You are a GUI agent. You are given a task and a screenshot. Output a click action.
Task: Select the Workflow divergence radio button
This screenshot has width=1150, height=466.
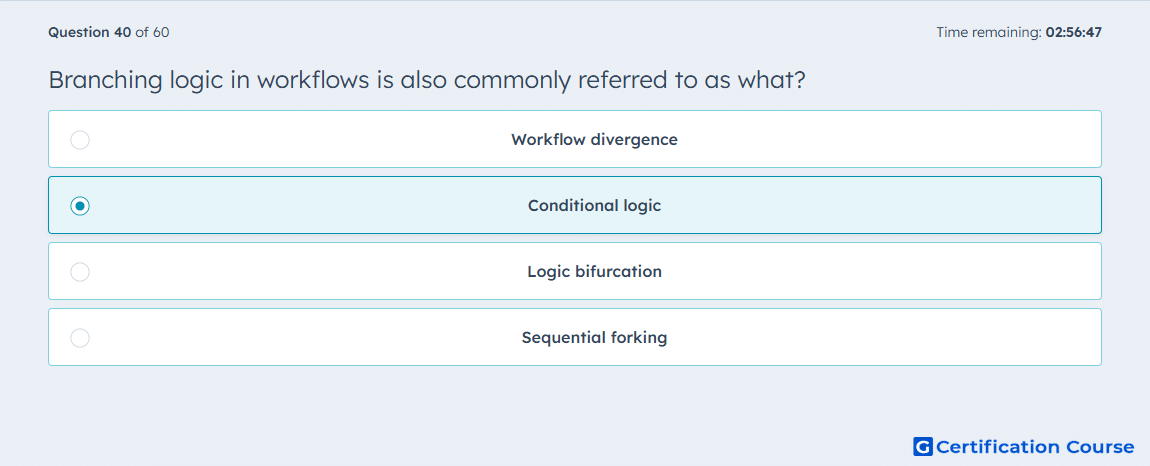point(80,139)
